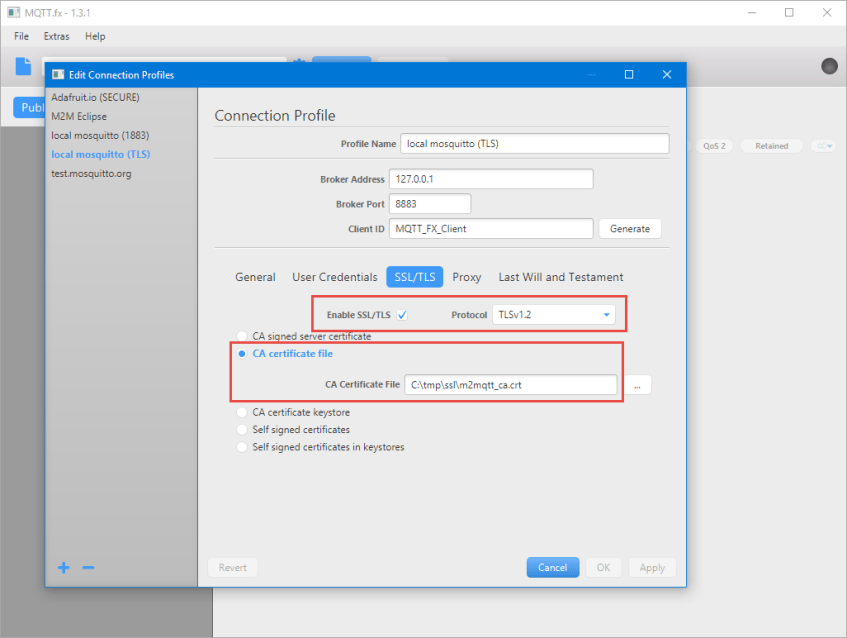This screenshot has height=638, width=847.
Task: Click the gray connection status circle
Action: point(828,65)
